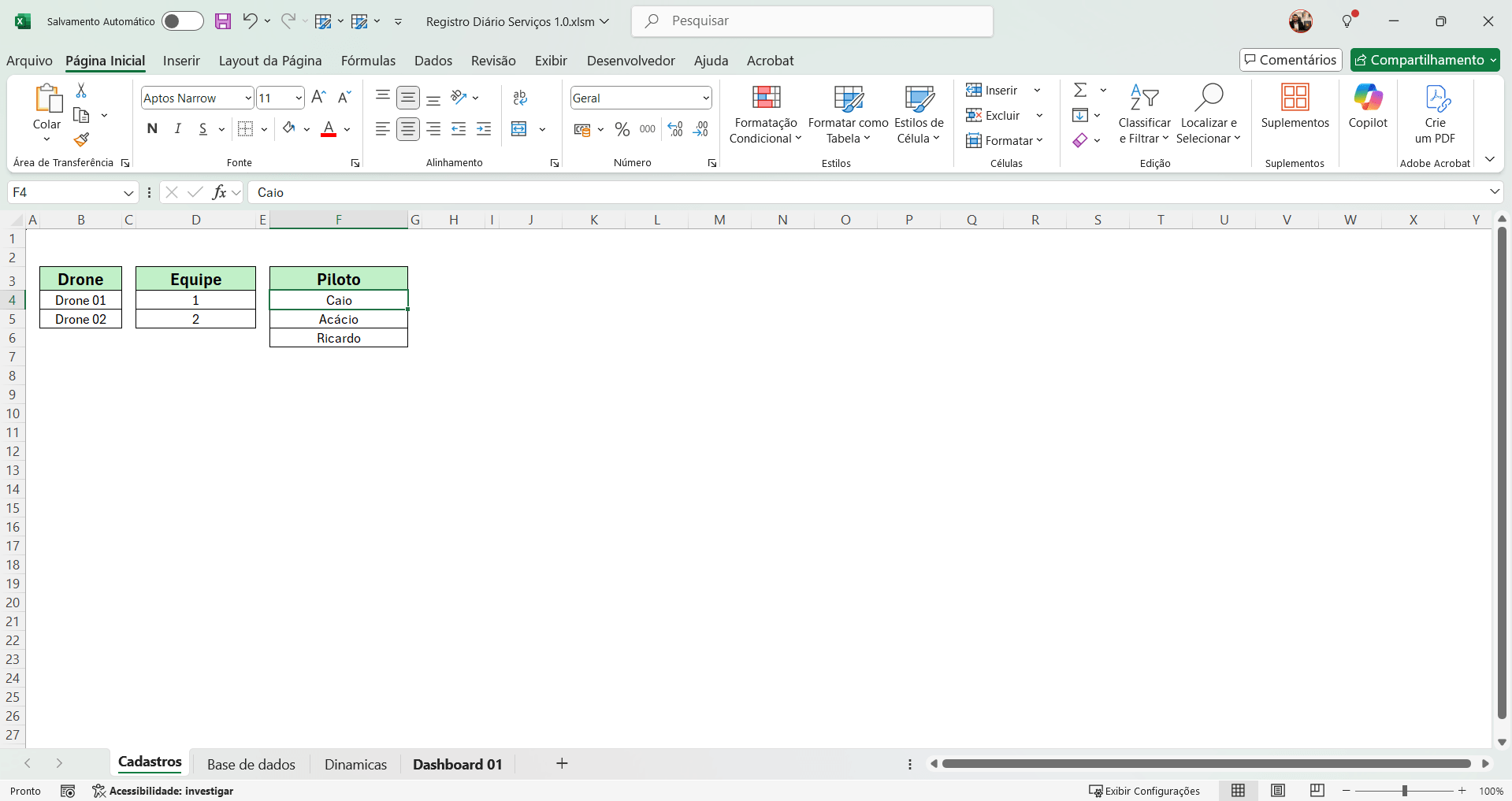Viewport: 1512px width, 801px height.
Task: Switch to Page Layout view icon
Action: point(1278,791)
